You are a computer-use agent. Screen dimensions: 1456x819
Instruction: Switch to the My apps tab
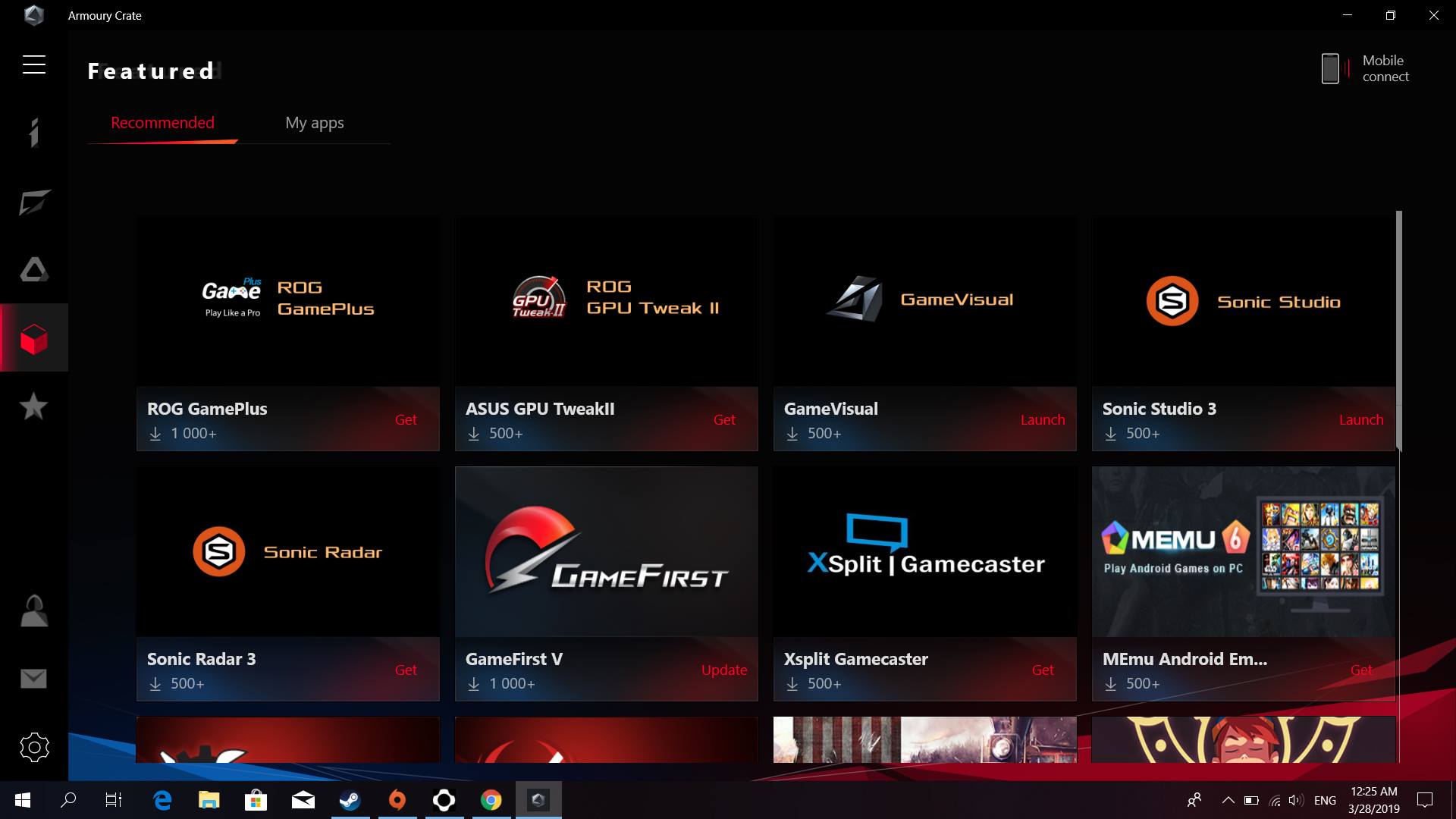pos(315,123)
